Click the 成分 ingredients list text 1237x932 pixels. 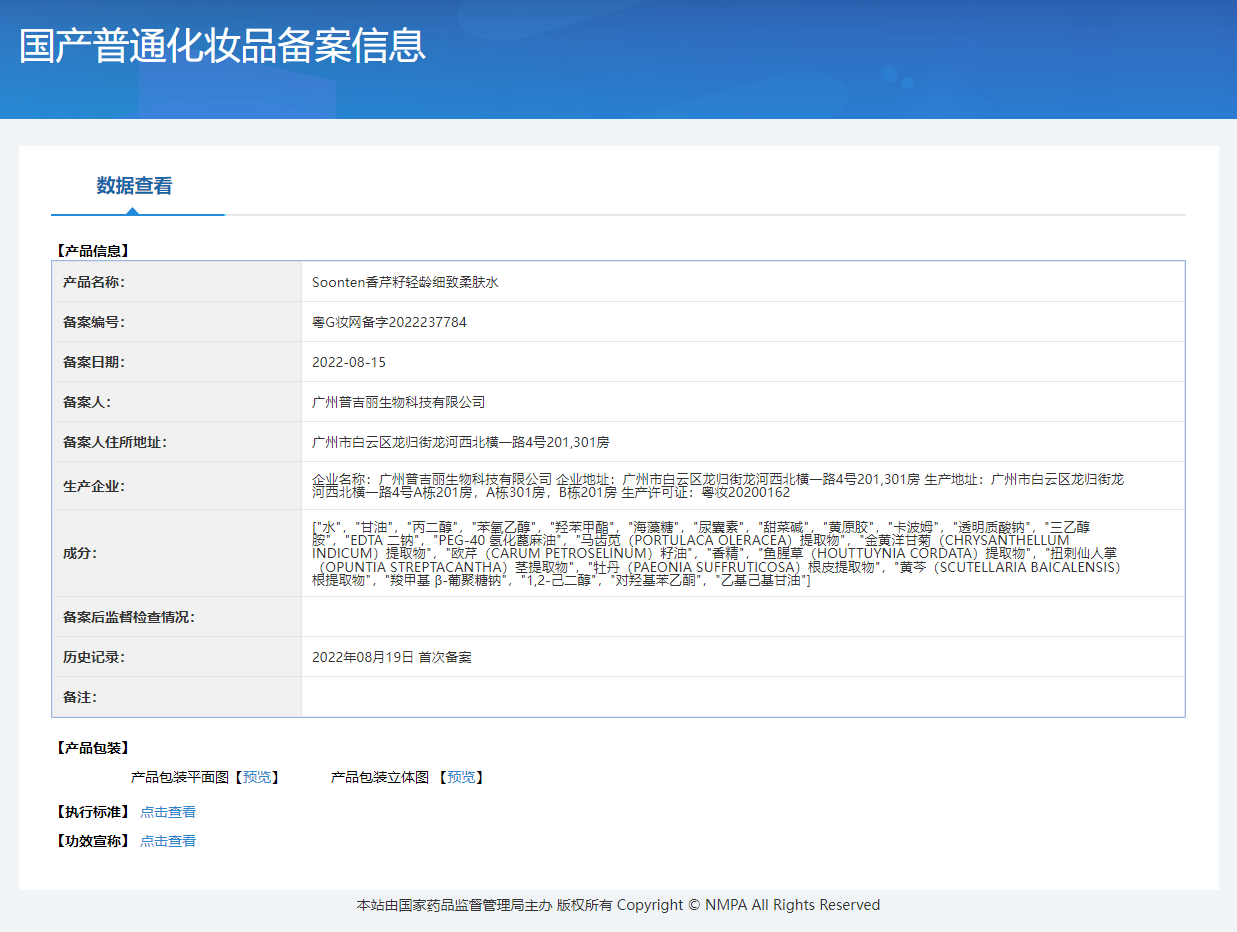click(x=715, y=553)
